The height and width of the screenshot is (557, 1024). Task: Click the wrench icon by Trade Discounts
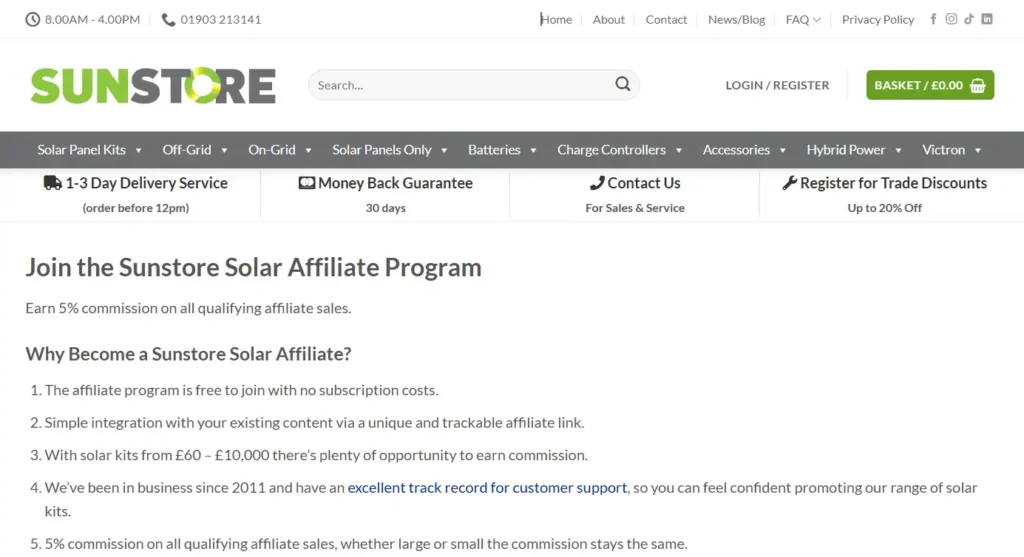790,183
